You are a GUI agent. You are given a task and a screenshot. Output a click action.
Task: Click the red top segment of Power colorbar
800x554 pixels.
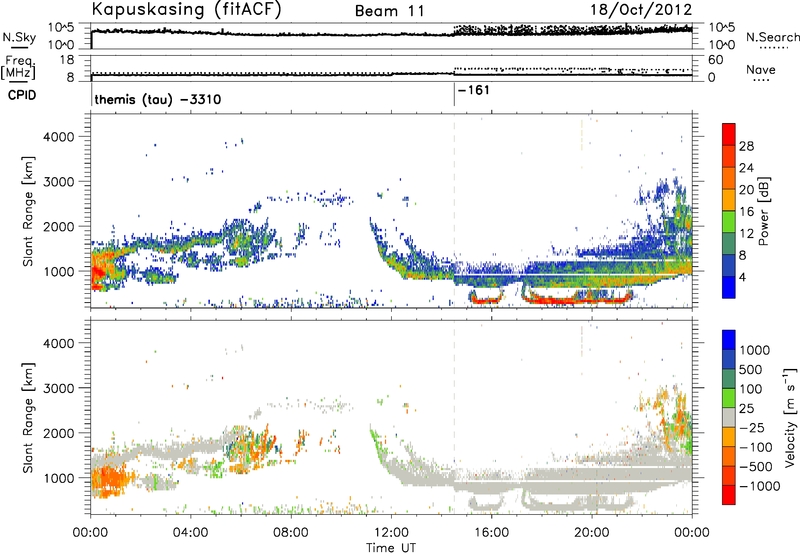pos(729,134)
